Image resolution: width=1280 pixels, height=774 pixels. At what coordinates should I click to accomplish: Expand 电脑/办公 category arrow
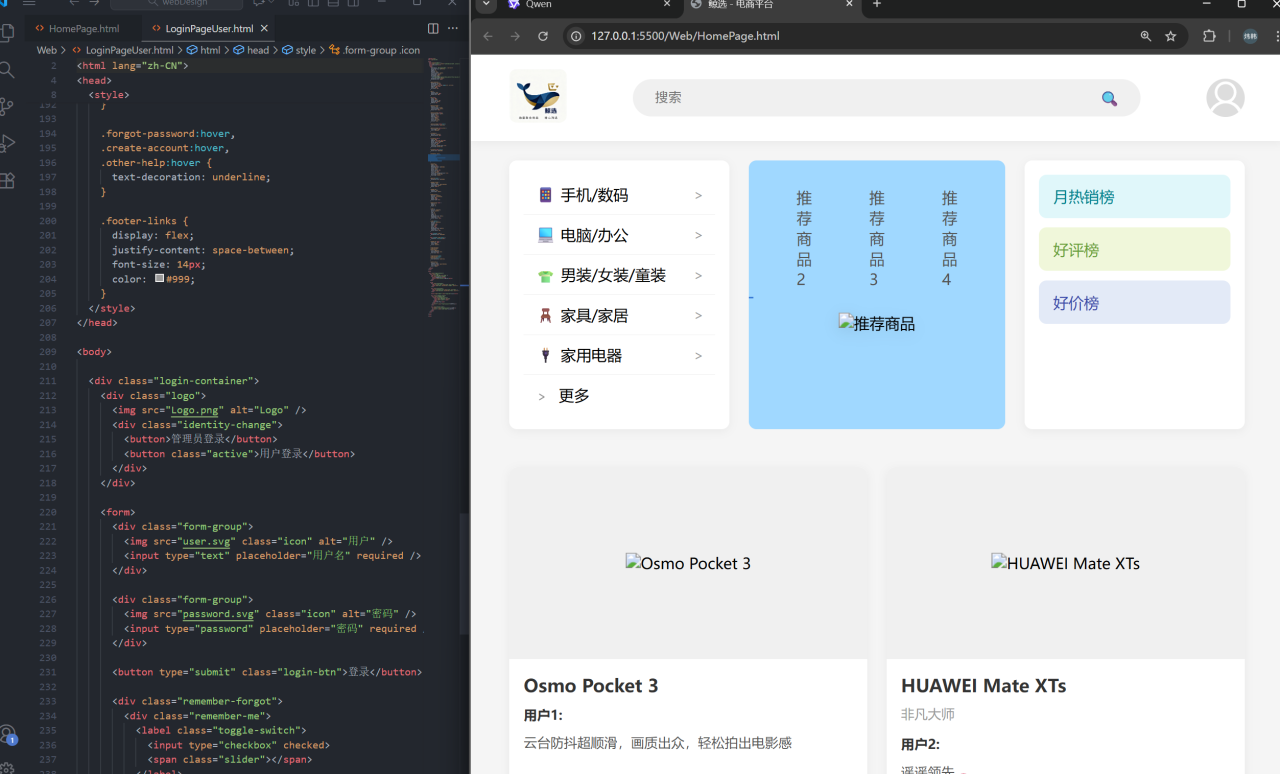698,236
